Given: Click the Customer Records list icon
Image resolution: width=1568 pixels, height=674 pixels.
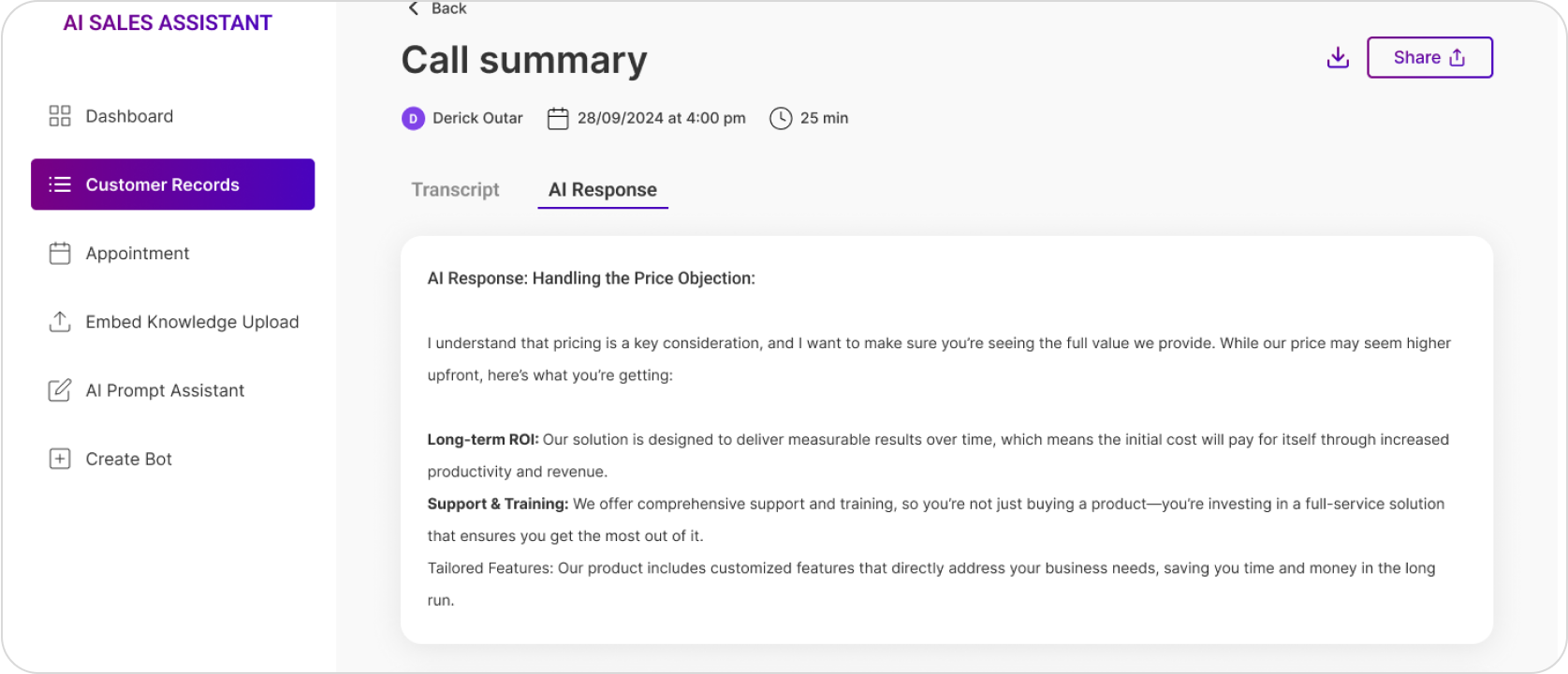Looking at the screenshot, I should point(60,184).
